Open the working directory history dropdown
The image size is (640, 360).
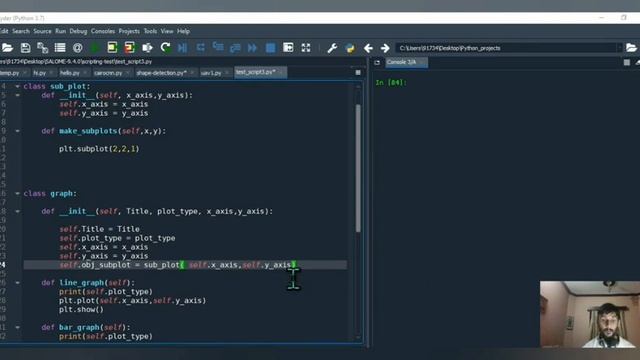coord(619,48)
